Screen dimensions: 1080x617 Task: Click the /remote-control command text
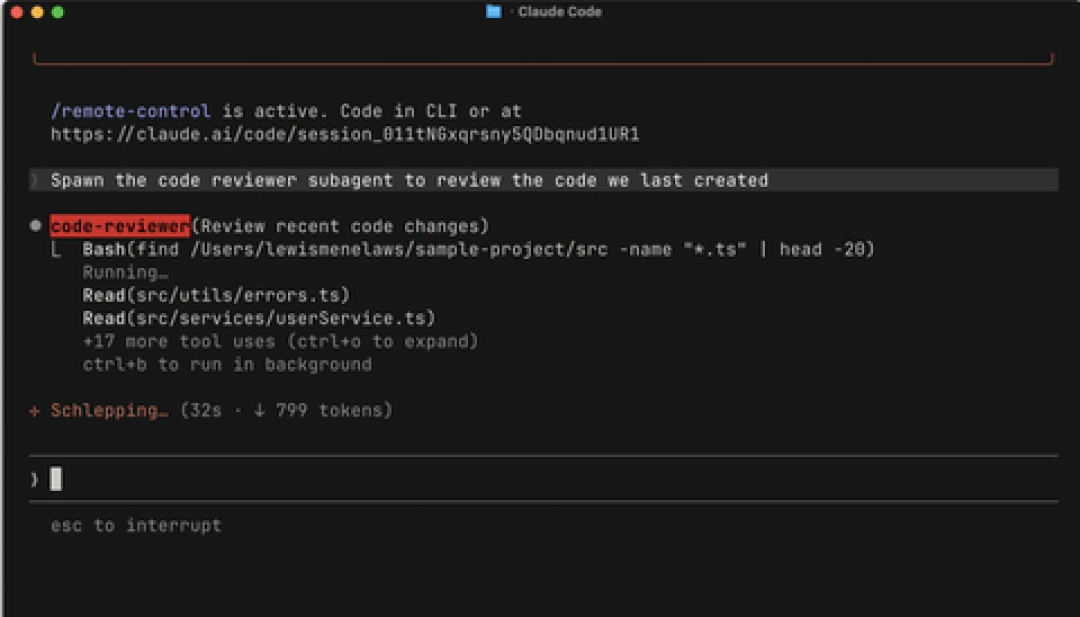(130, 111)
